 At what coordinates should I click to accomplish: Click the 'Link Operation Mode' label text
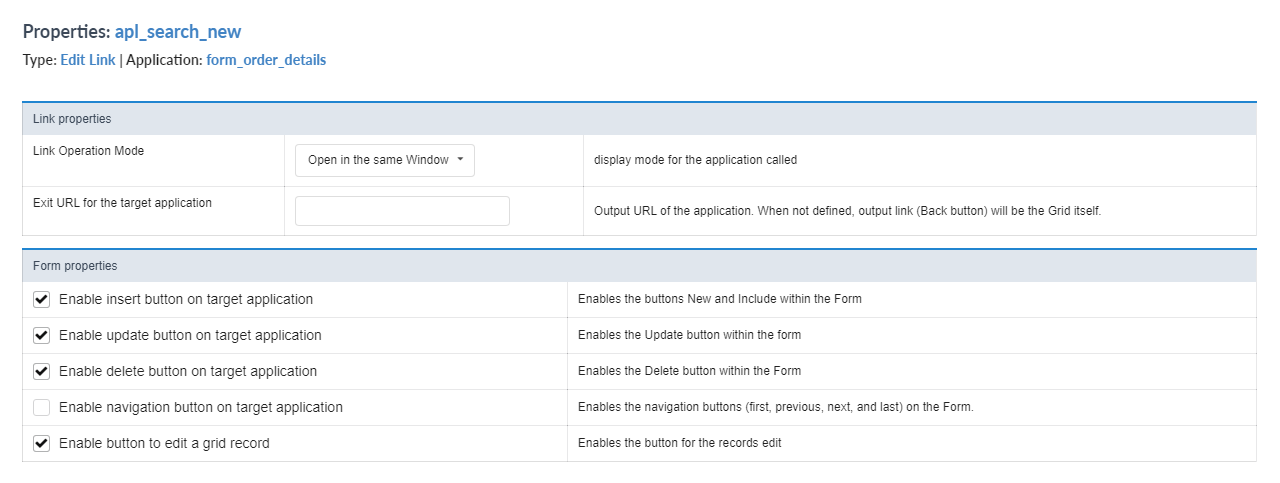89,151
